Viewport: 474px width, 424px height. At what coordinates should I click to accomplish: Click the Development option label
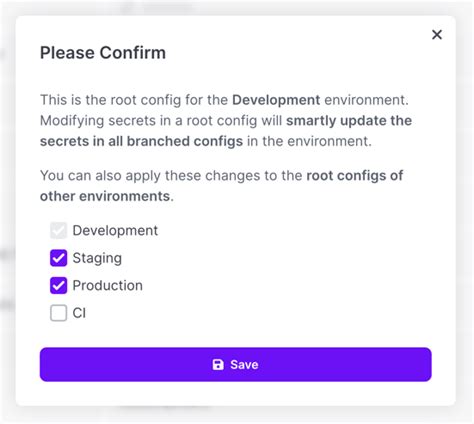click(x=115, y=231)
